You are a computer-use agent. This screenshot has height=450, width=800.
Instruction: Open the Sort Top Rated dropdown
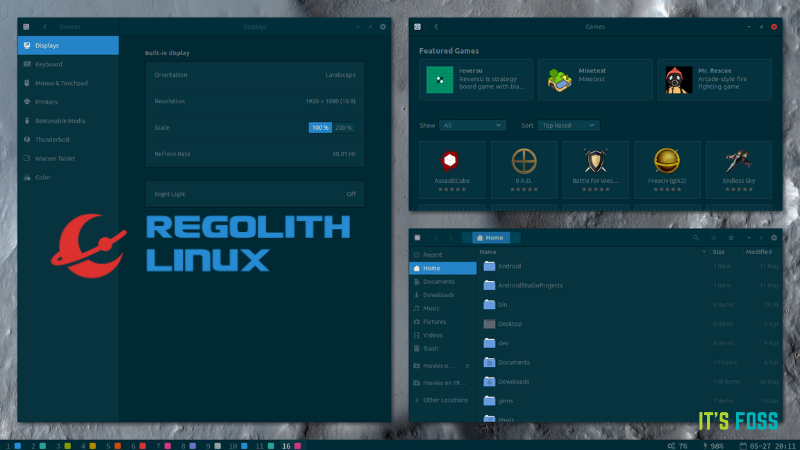pos(569,126)
